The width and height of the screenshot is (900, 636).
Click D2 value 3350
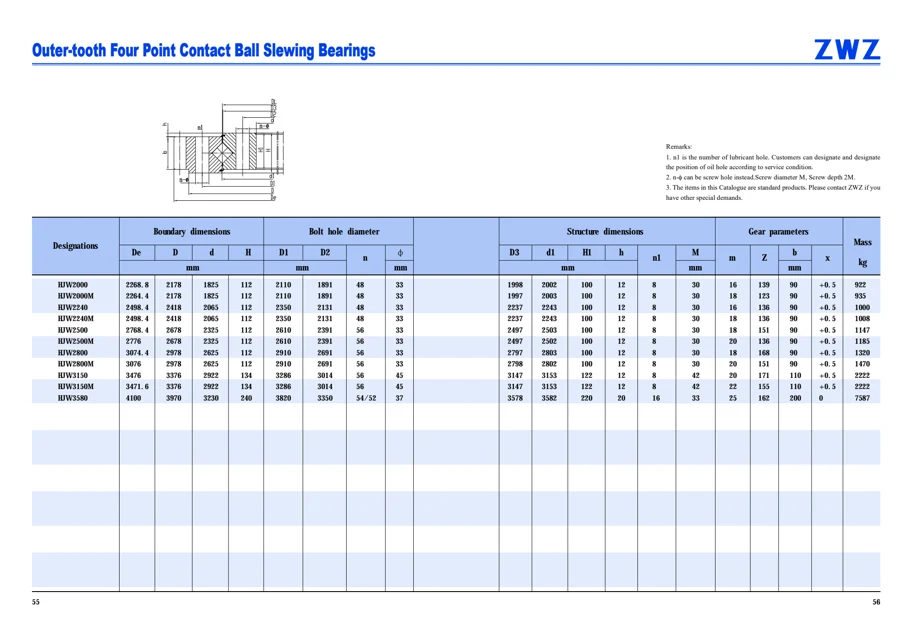[325, 398]
